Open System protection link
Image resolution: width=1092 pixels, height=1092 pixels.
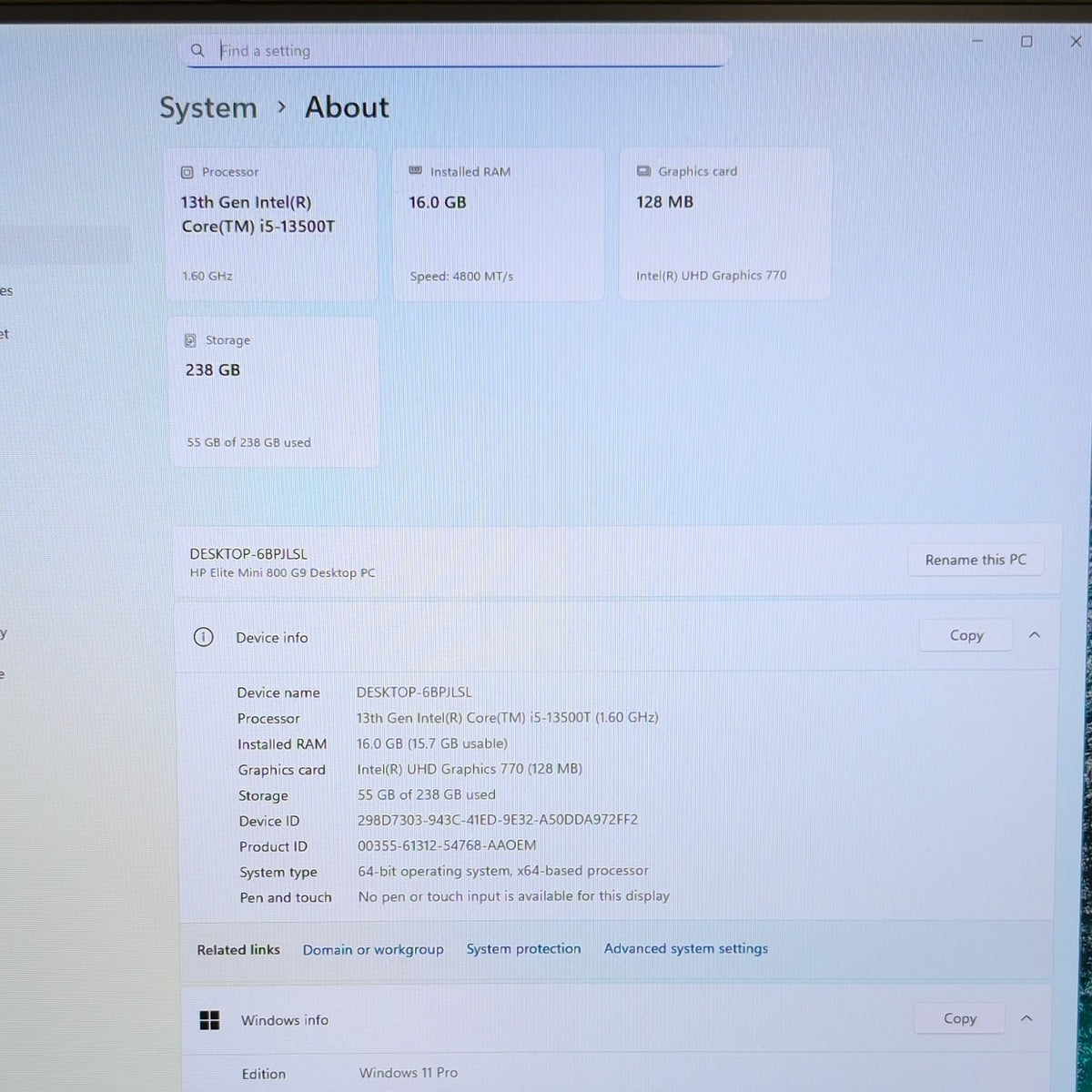[x=523, y=948]
